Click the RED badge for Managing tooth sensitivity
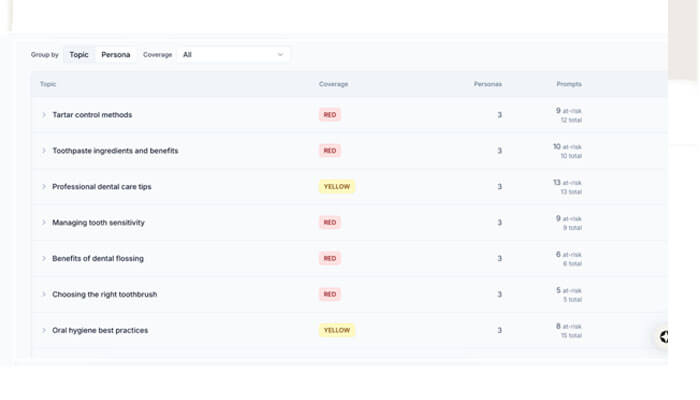 pyautogui.click(x=330, y=222)
